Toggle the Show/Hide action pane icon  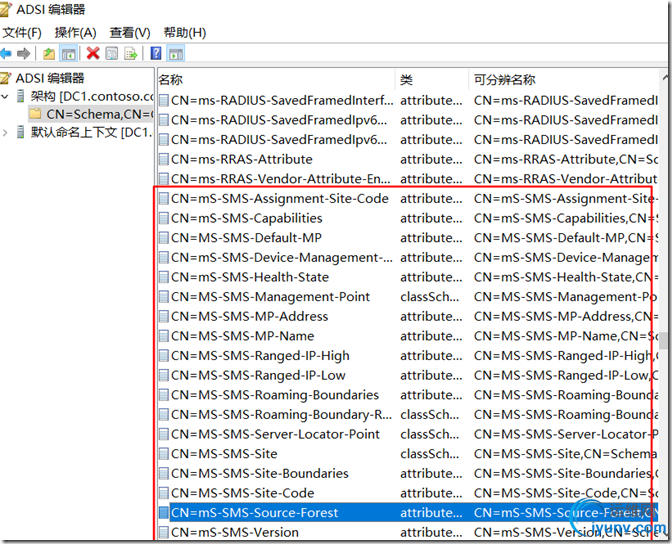[x=176, y=54]
